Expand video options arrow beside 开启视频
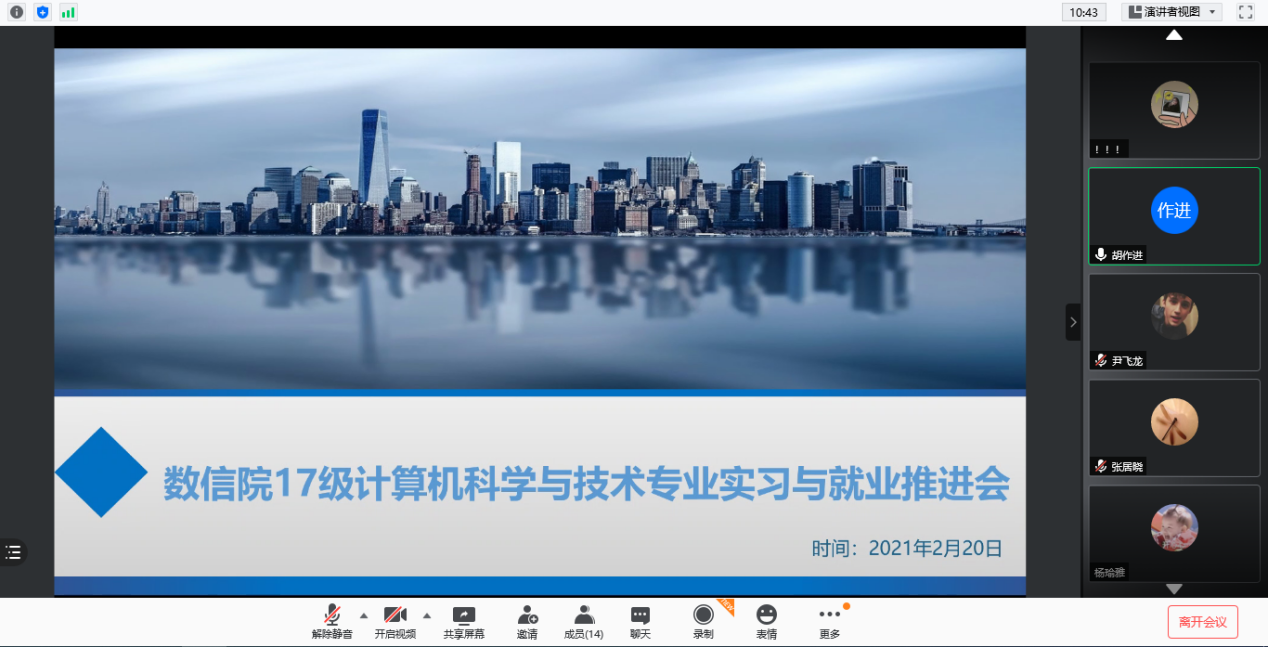Viewport: 1268px width, 647px height. pyautogui.click(x=427, y=615)
